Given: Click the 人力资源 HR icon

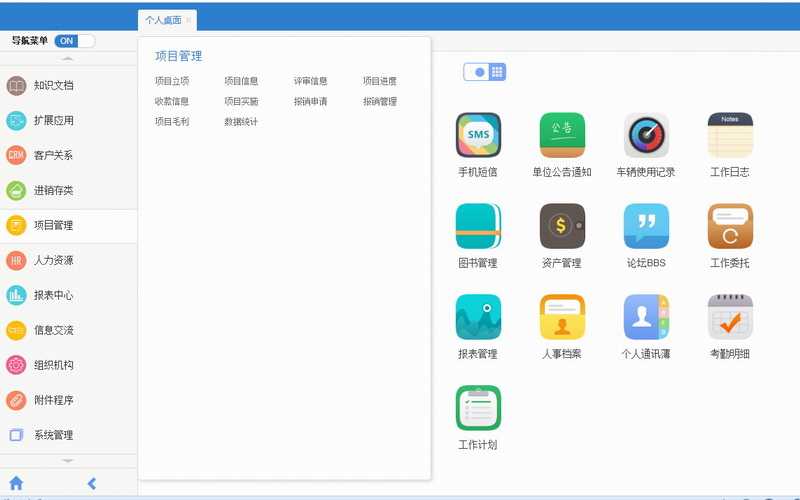Looking at the screenshot, I should pyautogui.click(x=16, y=260).
